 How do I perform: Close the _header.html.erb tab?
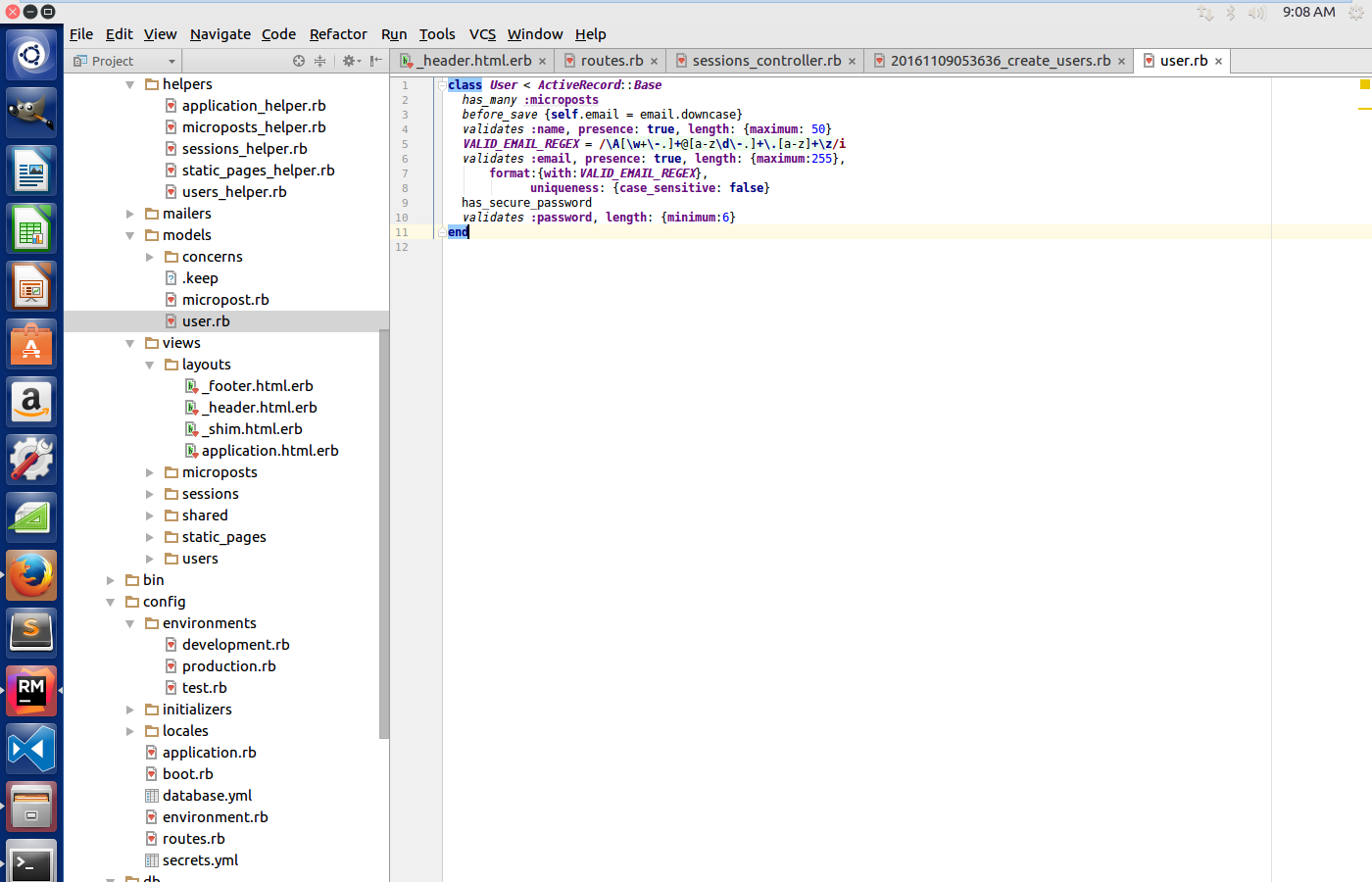click(x=542, y=61)
